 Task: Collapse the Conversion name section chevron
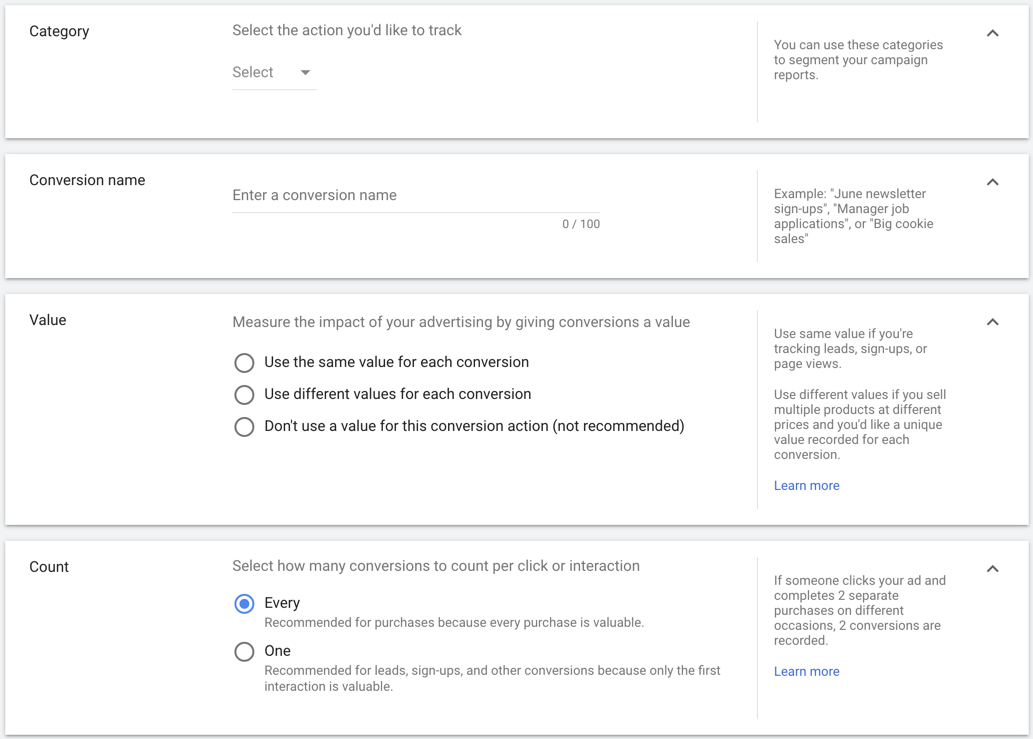click(992, 182)
